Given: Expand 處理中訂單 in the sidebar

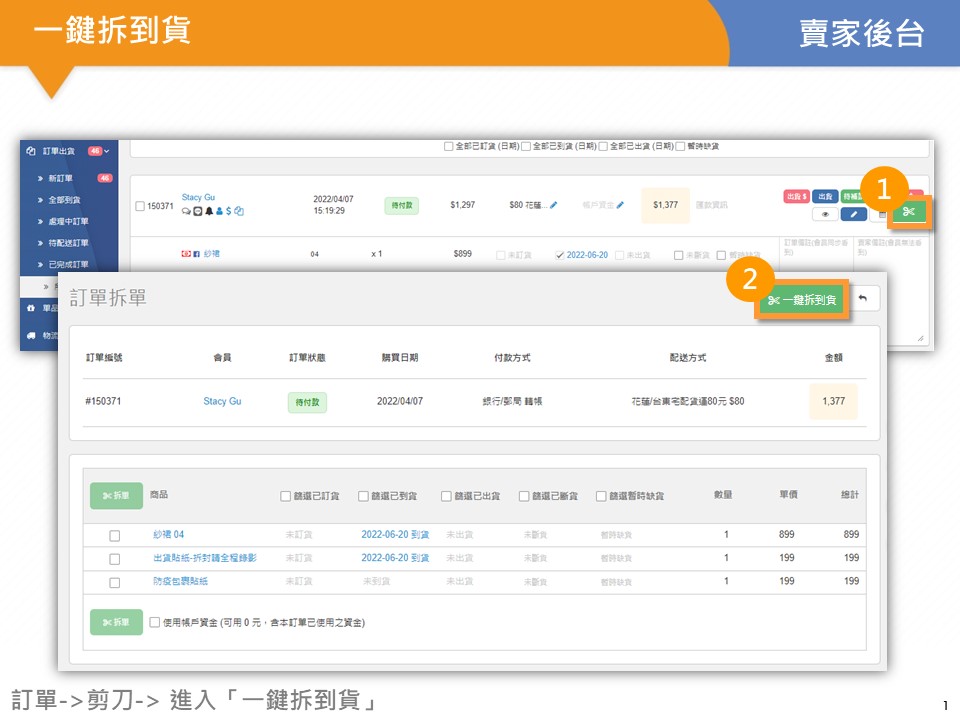Looking at the screenshot, I should [x=68, y=221].
